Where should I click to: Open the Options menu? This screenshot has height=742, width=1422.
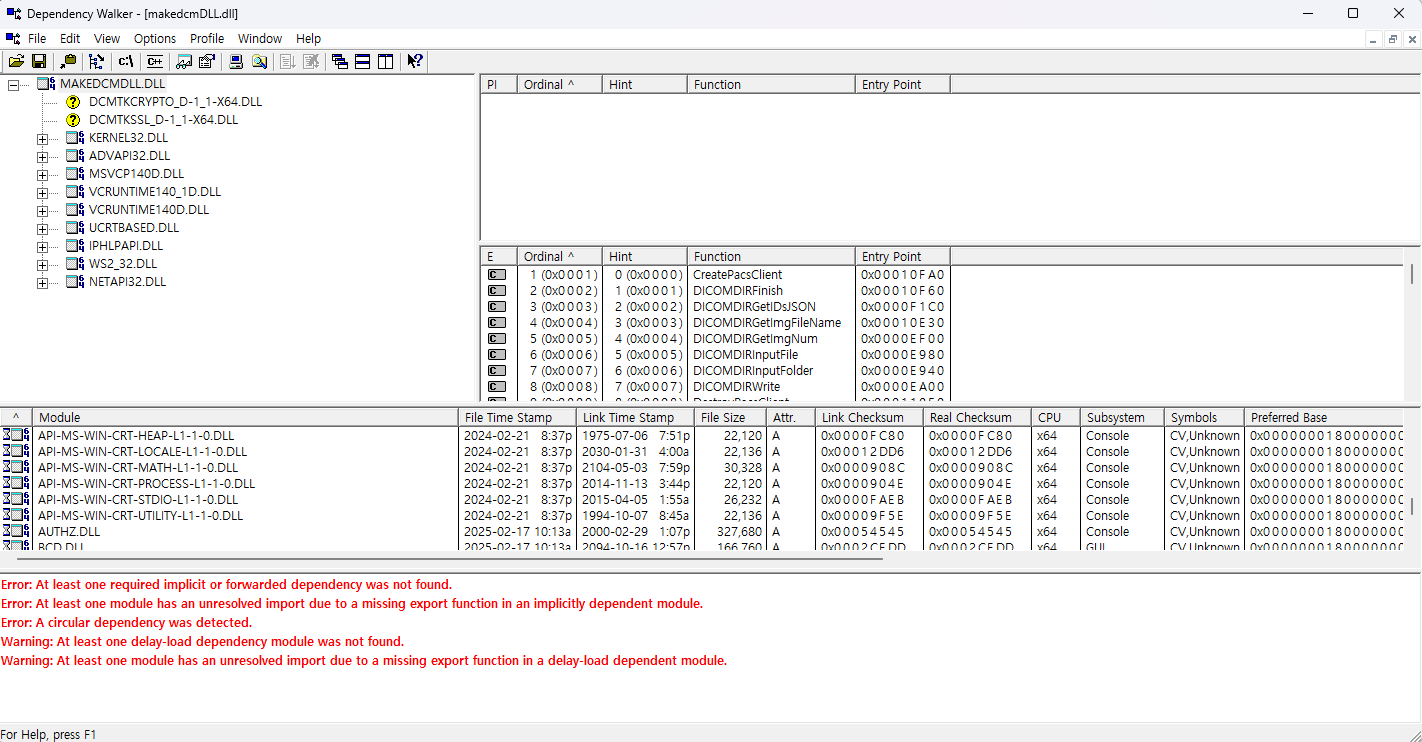(x=155, y=38)
